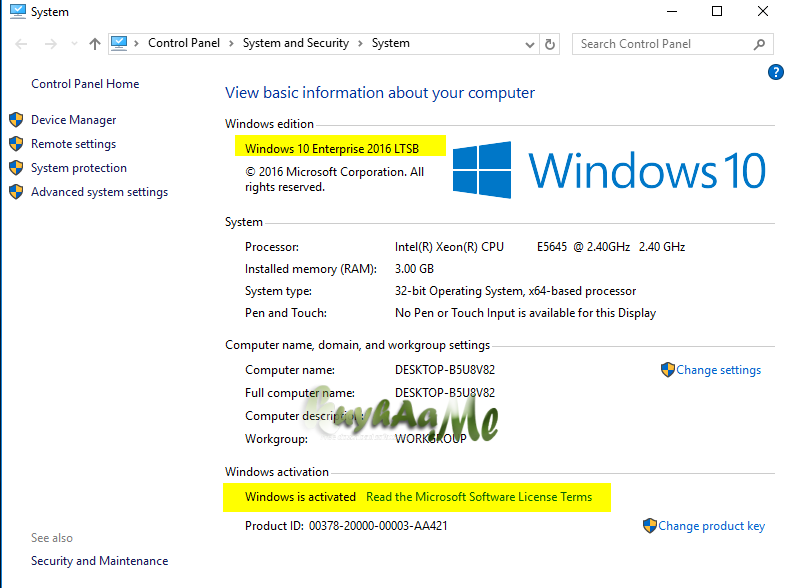Open Security and Maintenance link

click(x=100, y=561)
